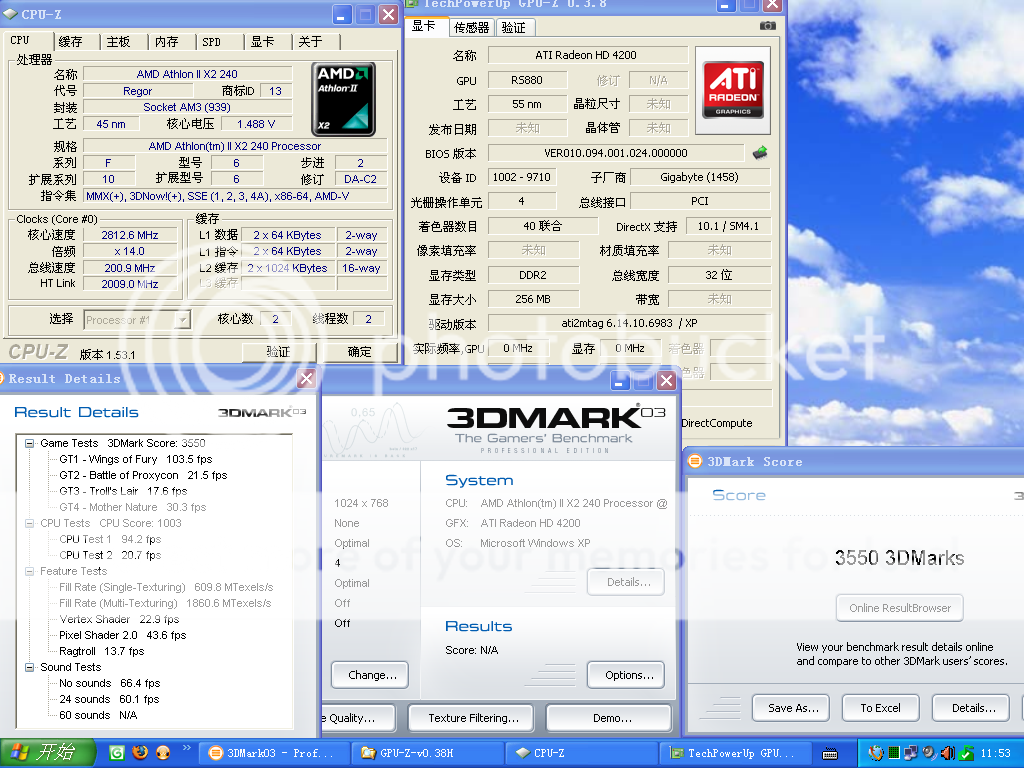Switch to 传感器 tab in GPU-Z
1024x768 pixels.
pyautogui.click(x=472, y=27)
